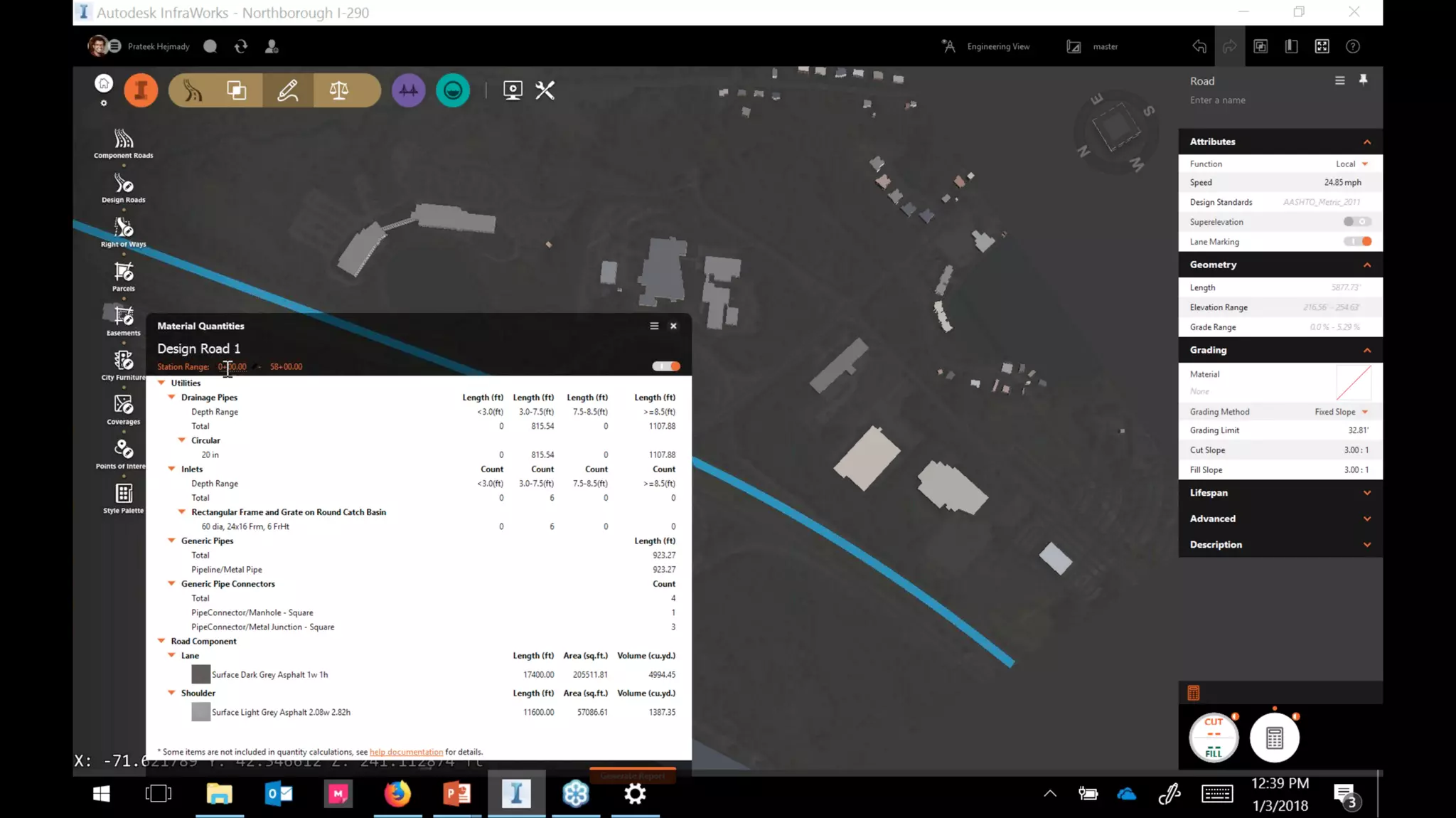Viewport: 1456px width, 818px height.
Task: Collapse the Generic Pipes node
Action: point(171,541)
